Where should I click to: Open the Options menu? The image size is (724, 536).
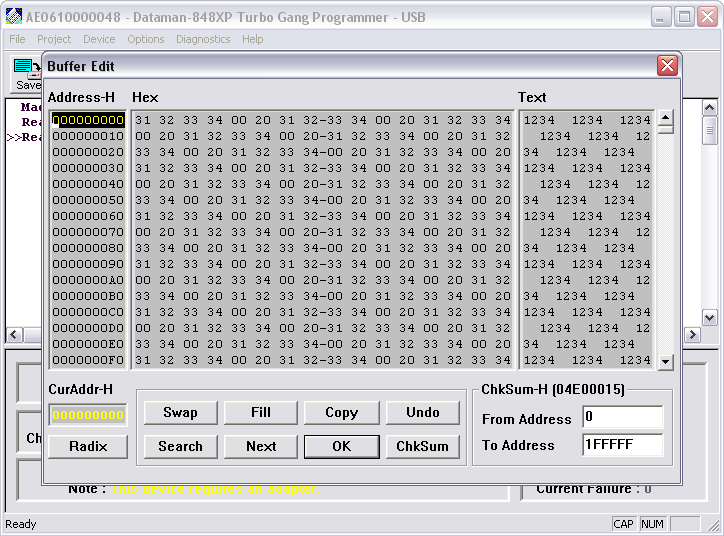coord(146,39)
